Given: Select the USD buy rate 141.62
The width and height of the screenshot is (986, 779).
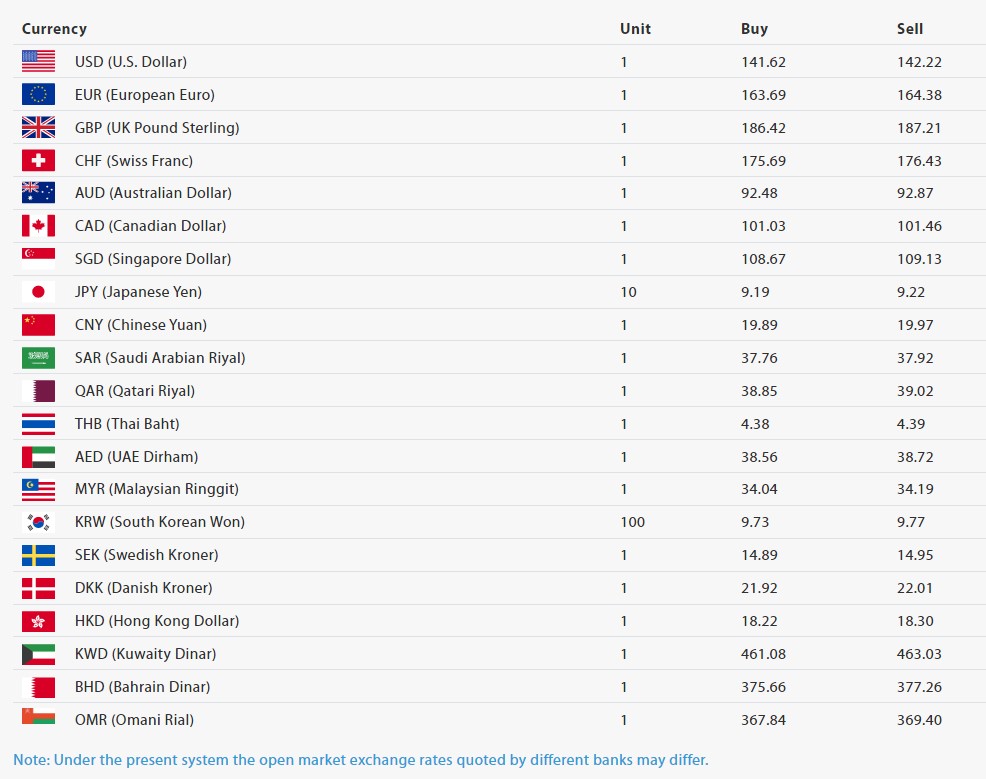Looking at the screenshot, I should (x=763, y=62).
